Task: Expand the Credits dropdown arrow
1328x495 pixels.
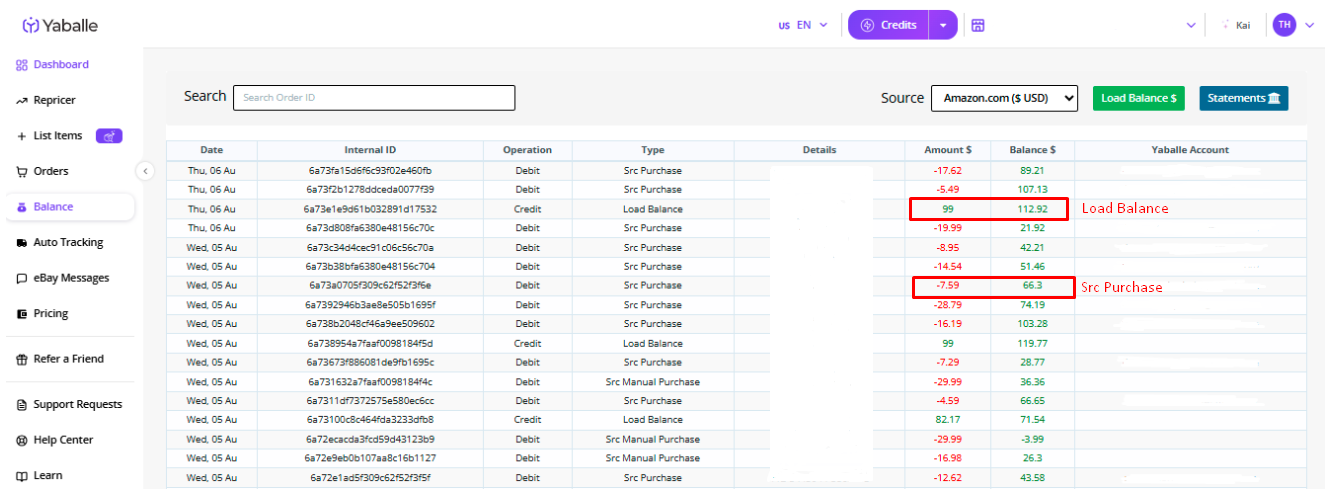Action: point(943,25)
